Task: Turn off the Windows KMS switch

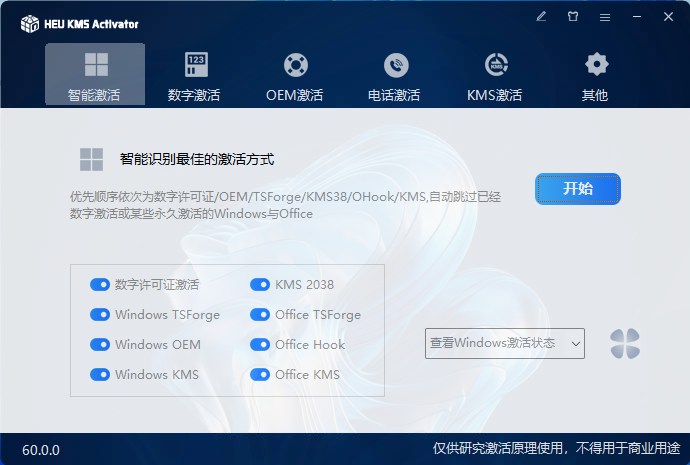Action: [x=100, y=374]
